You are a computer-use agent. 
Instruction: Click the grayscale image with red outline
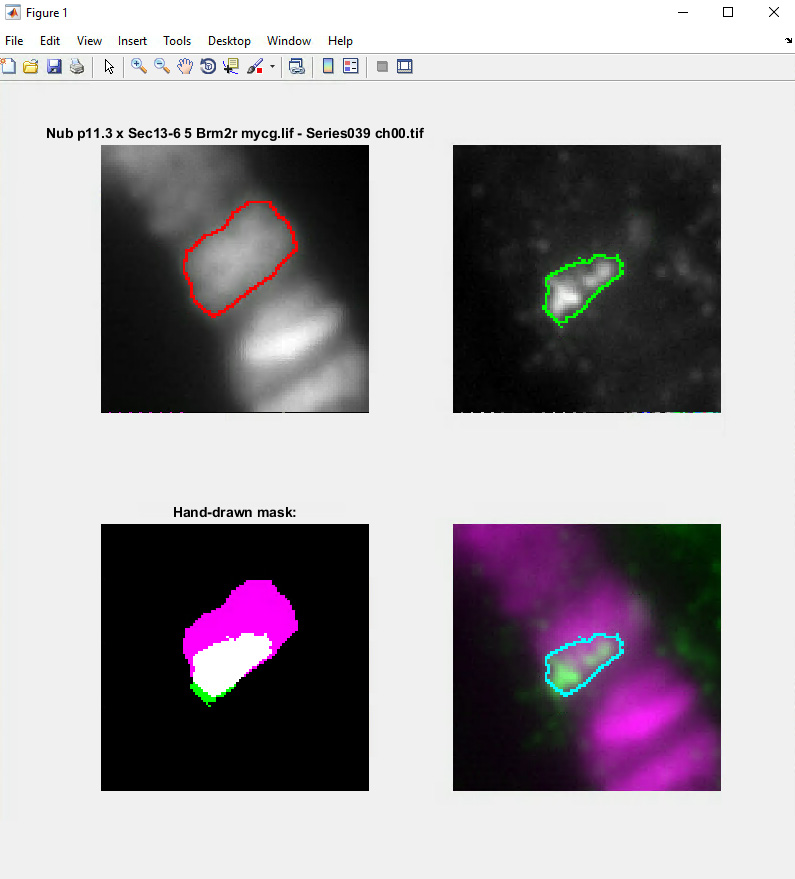coord(235,279)
